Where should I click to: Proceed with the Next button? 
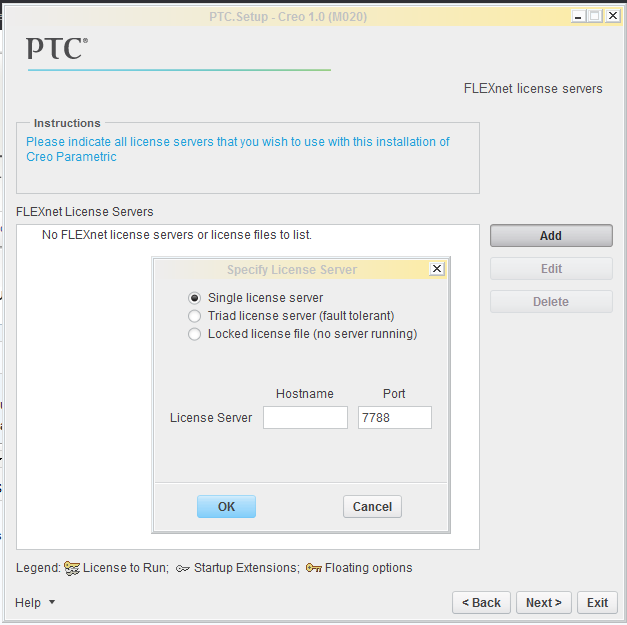click(544, 603)
